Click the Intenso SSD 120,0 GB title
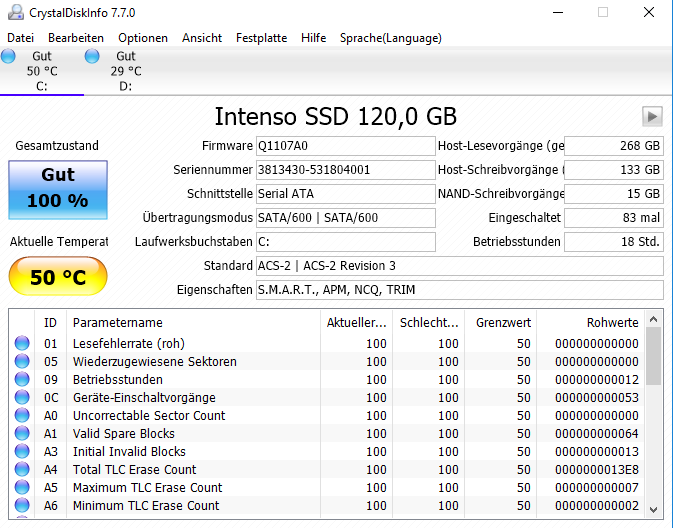Screen dimensions: 673x528 click(336, 116)
